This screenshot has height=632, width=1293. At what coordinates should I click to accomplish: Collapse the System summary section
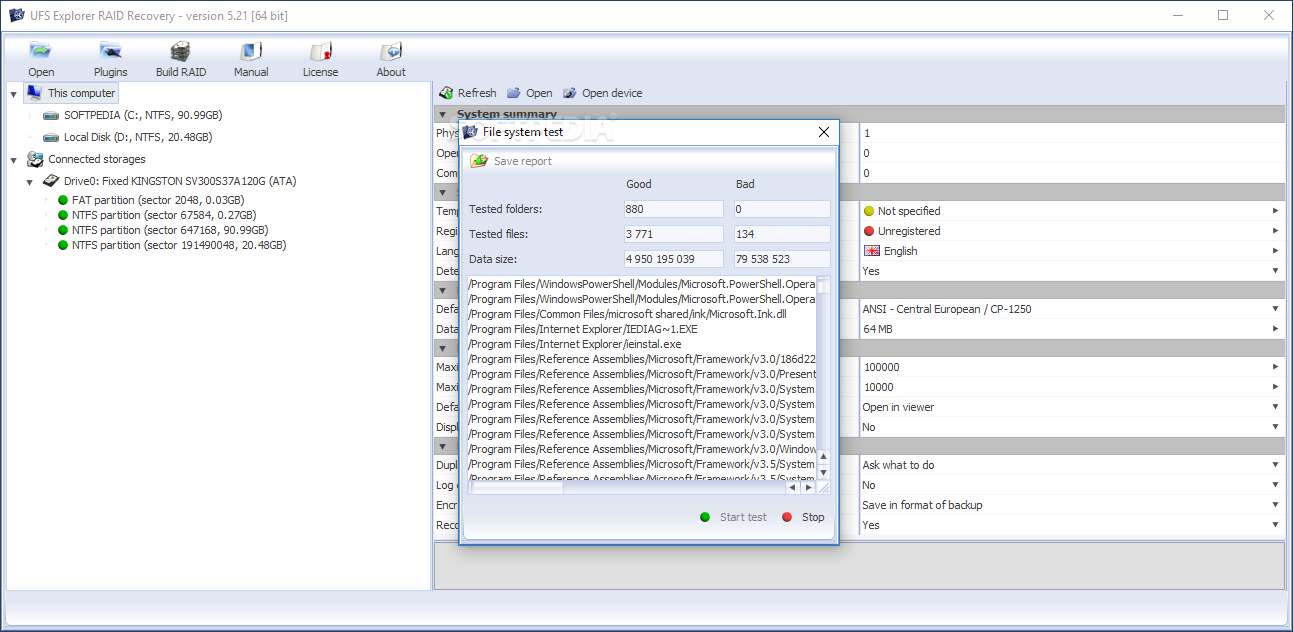pyautogui.click(x=443, y=114)
